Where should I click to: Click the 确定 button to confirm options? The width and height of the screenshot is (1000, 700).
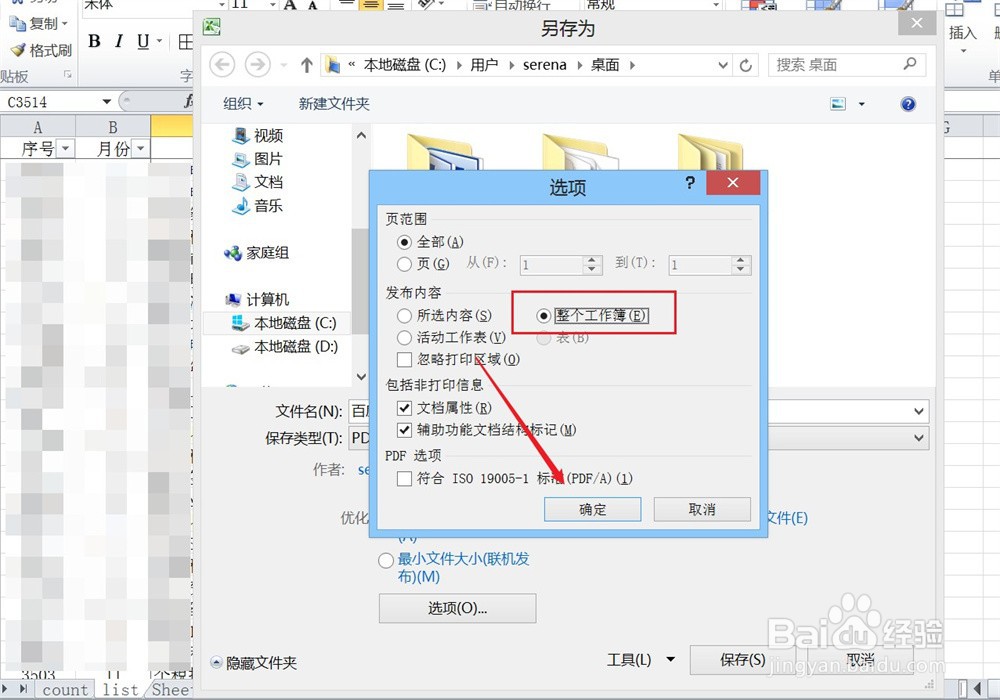click(x=592, y=509)
